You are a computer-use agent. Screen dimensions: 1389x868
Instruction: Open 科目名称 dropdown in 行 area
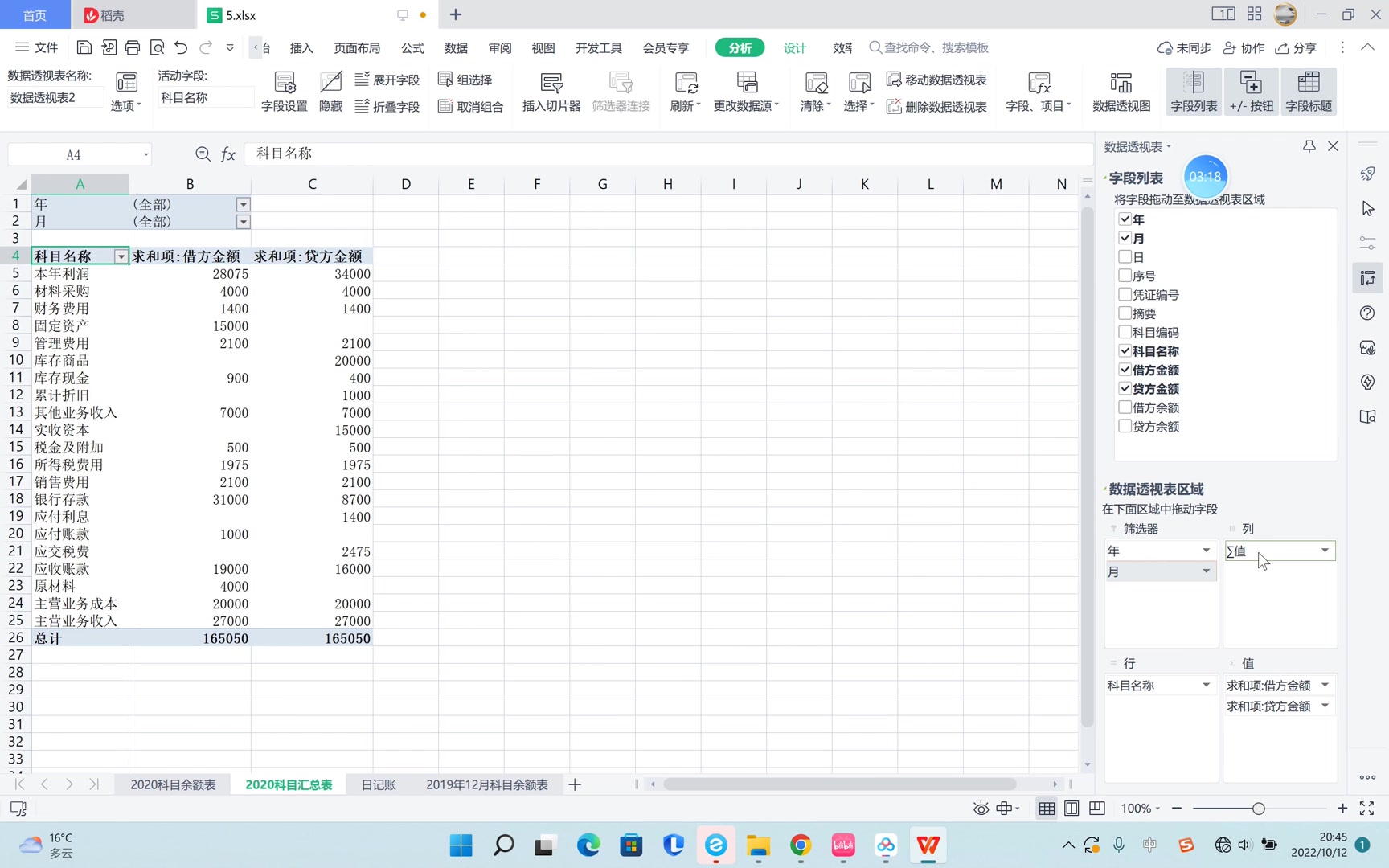pos(1206,686)
